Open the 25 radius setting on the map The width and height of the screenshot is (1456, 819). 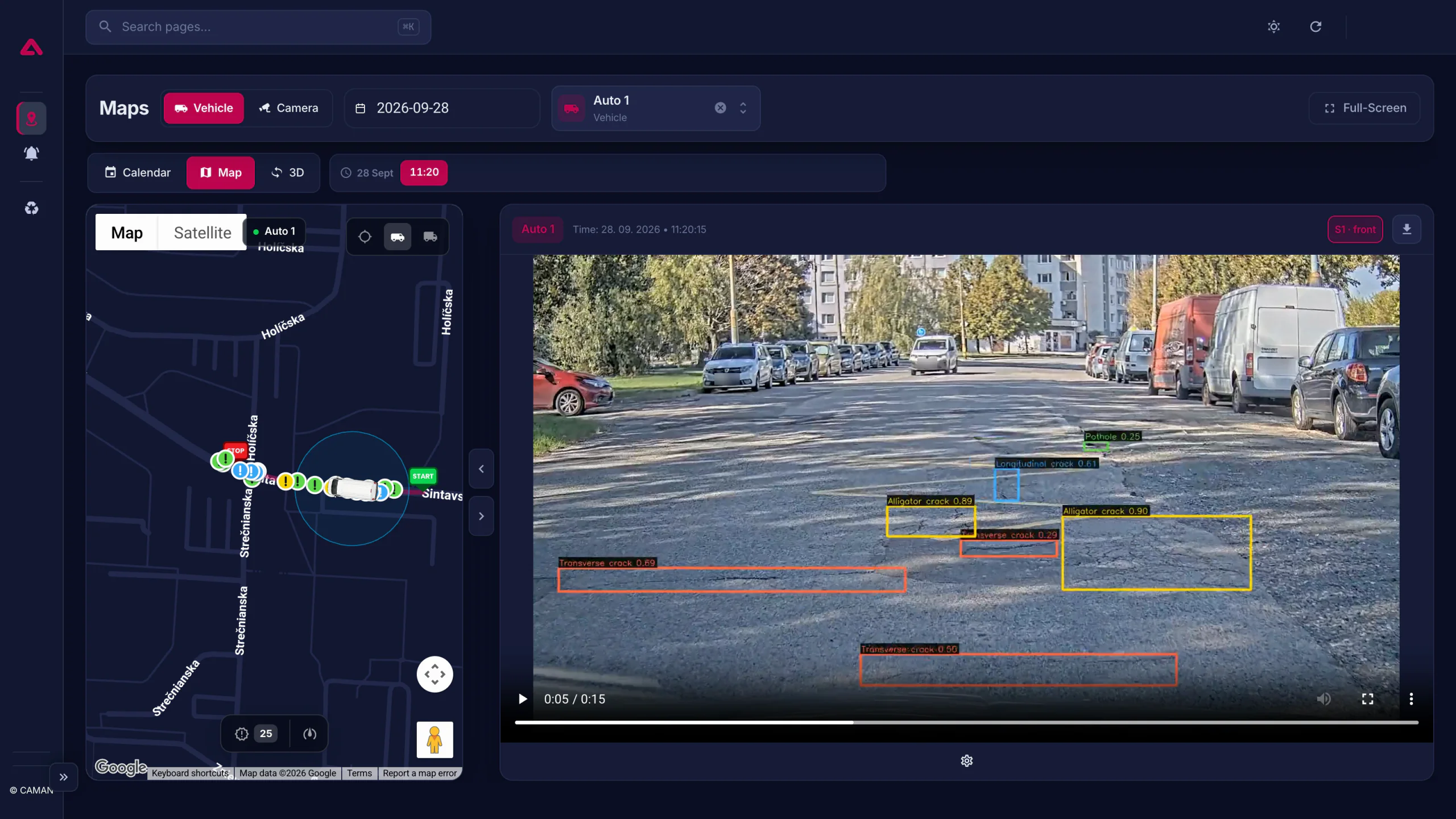[255, 734]
